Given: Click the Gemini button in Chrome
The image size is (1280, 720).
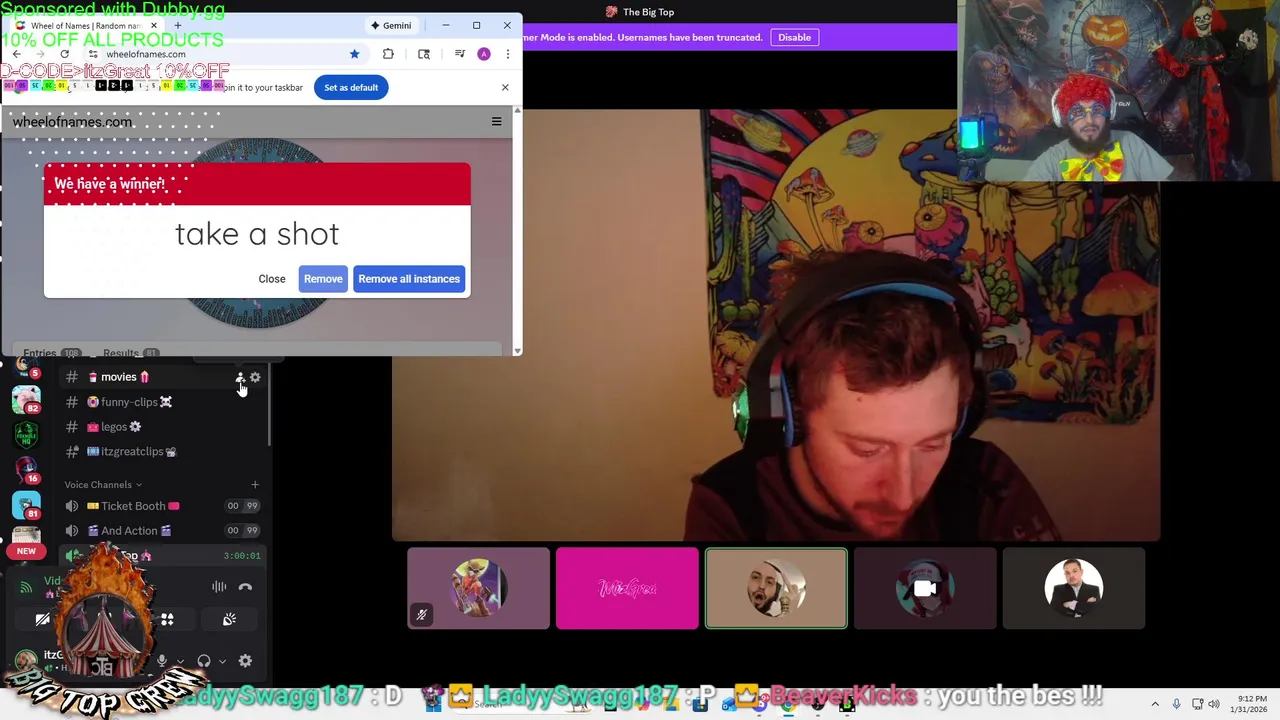Looking at the screenshot, I should tap(391, 25).
